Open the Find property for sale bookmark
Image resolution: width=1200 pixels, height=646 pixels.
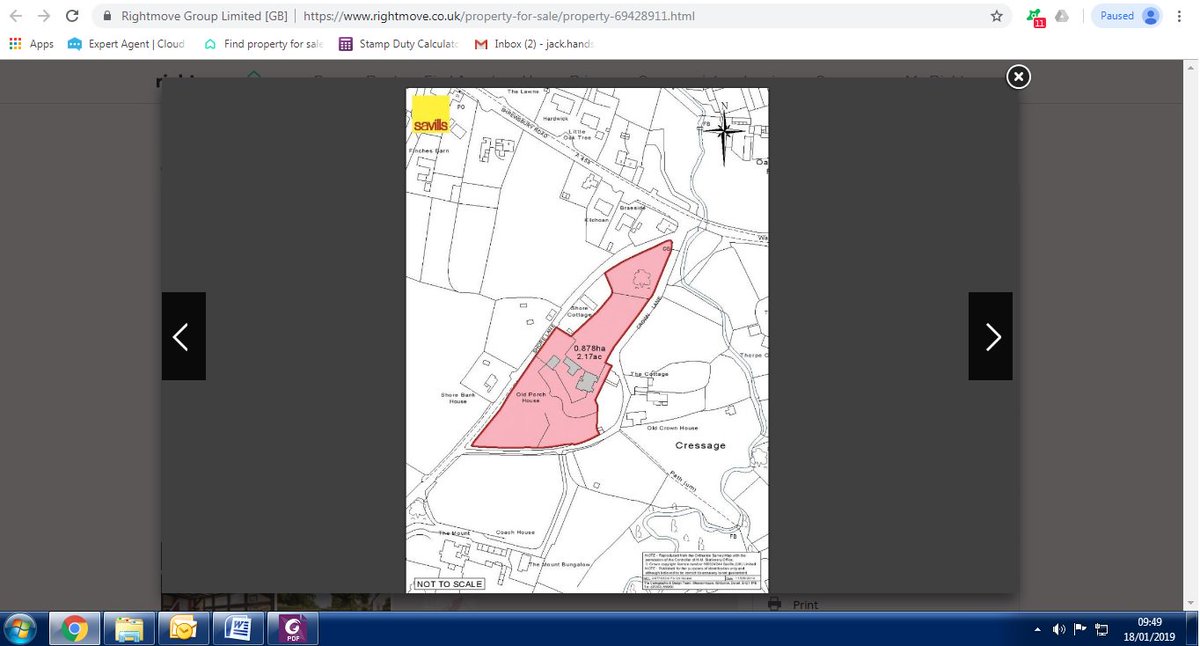point(262,44)
